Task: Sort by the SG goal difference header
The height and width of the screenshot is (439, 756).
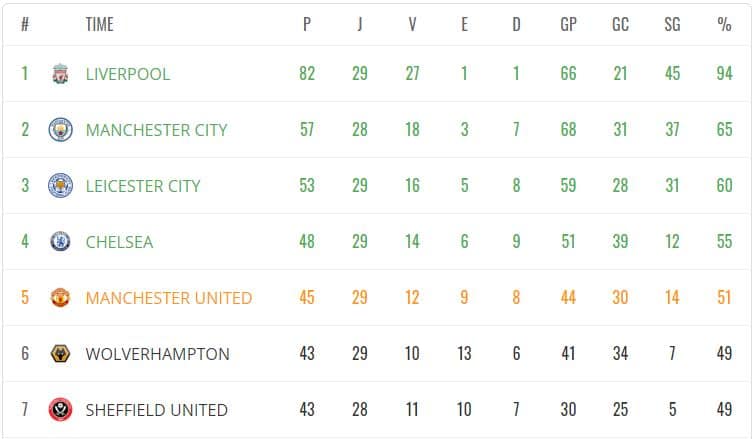Action: coord(672,24)
